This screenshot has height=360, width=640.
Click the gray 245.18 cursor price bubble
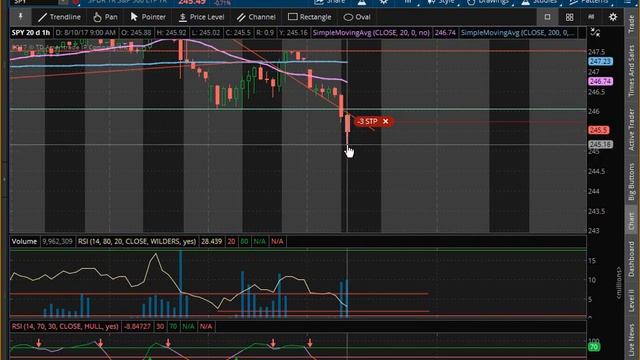pos(600,144)
